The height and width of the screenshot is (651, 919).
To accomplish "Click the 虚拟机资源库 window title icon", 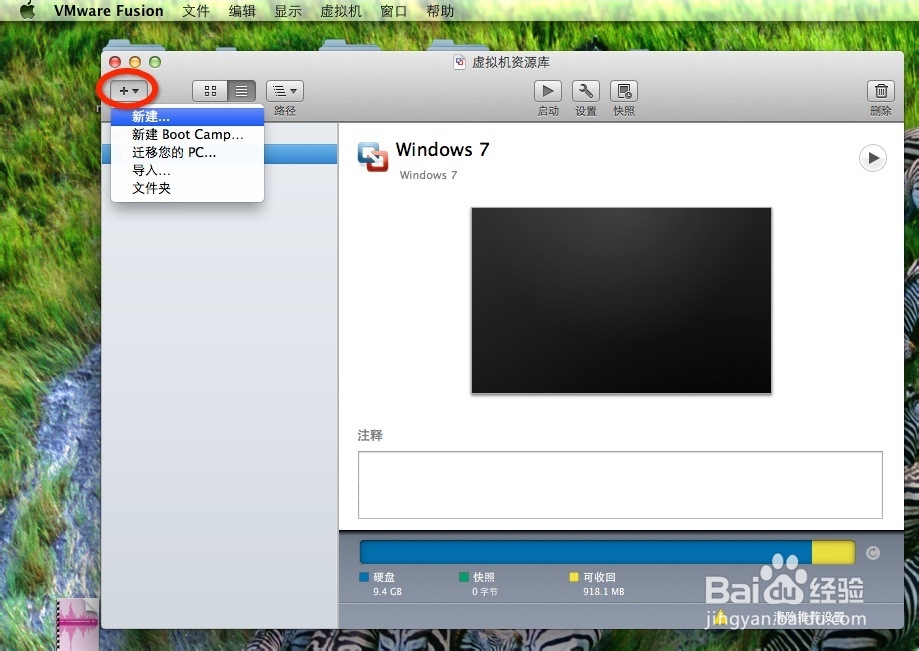I will [460, 62].
